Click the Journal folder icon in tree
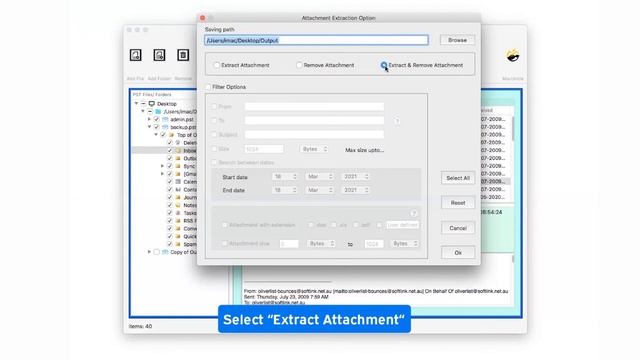 point(178,197)
